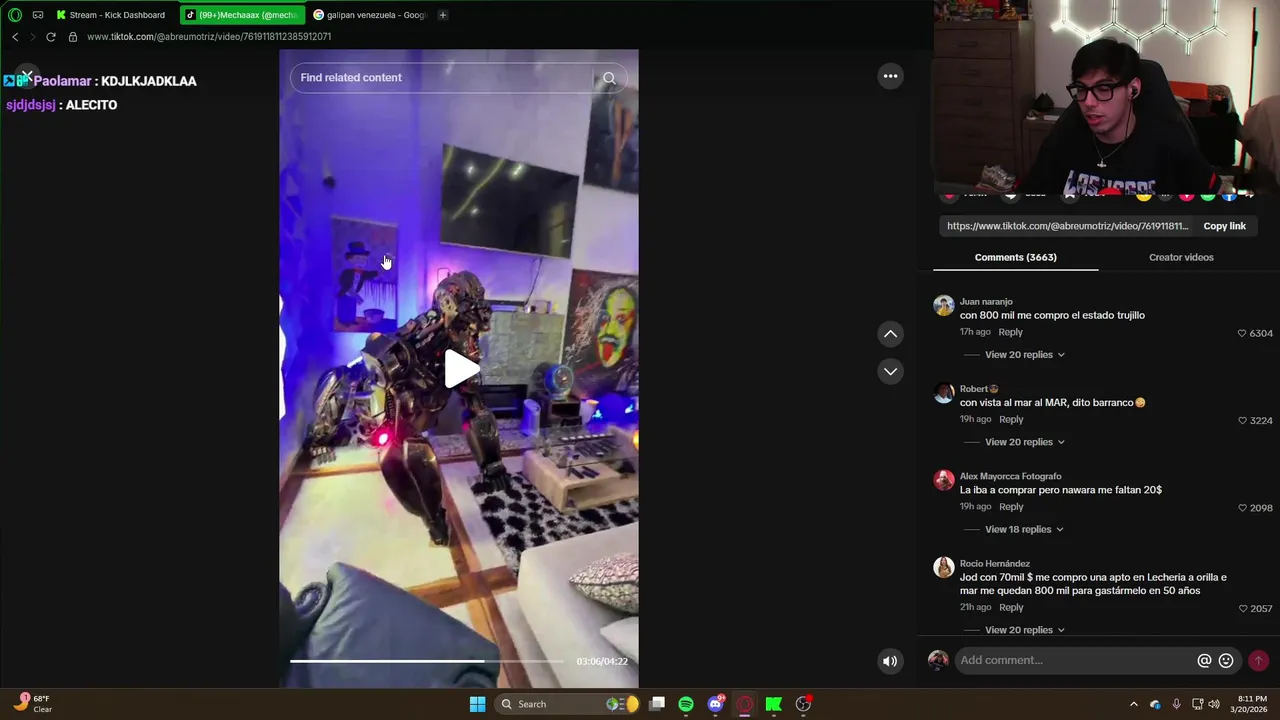This screenshot has height=720, width=1280.
Task: Open OBS Studio from the taskbar
Action: point(803,705)
